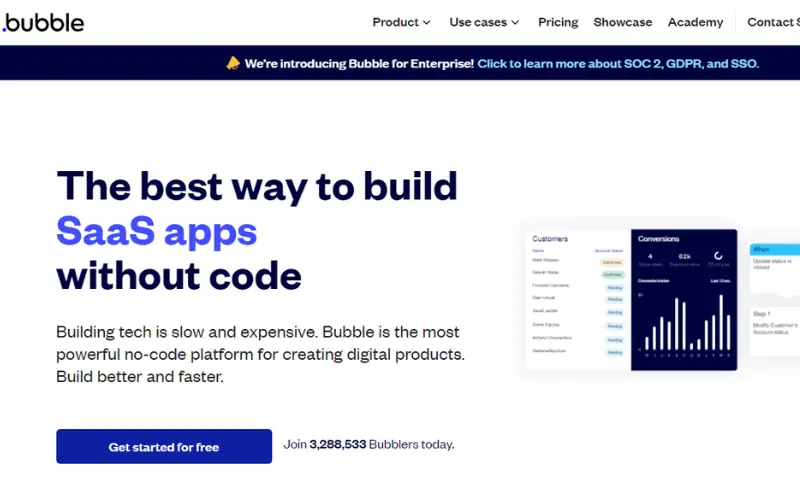Click the 'Step 1' workflow card
Screen dimensions: 800x500
[x=775, y=331]
